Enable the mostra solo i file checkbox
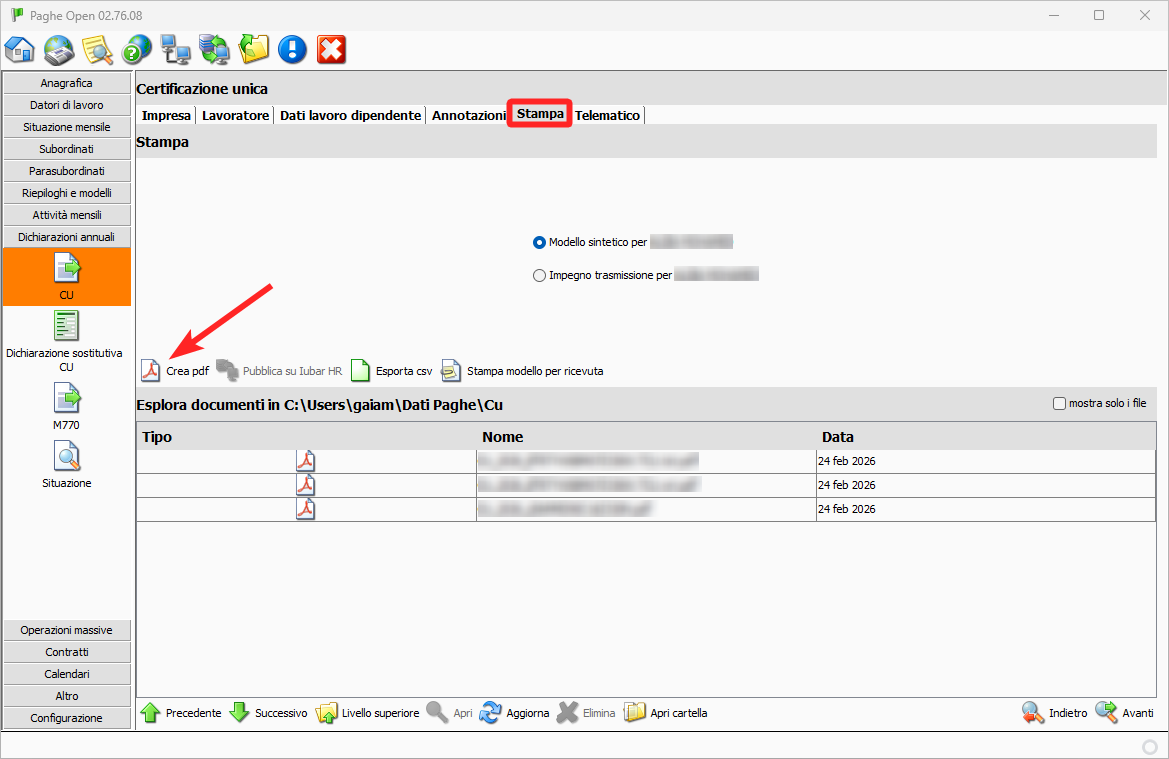This screenshot has height=759, width=1169. (x=1059, y=404)
